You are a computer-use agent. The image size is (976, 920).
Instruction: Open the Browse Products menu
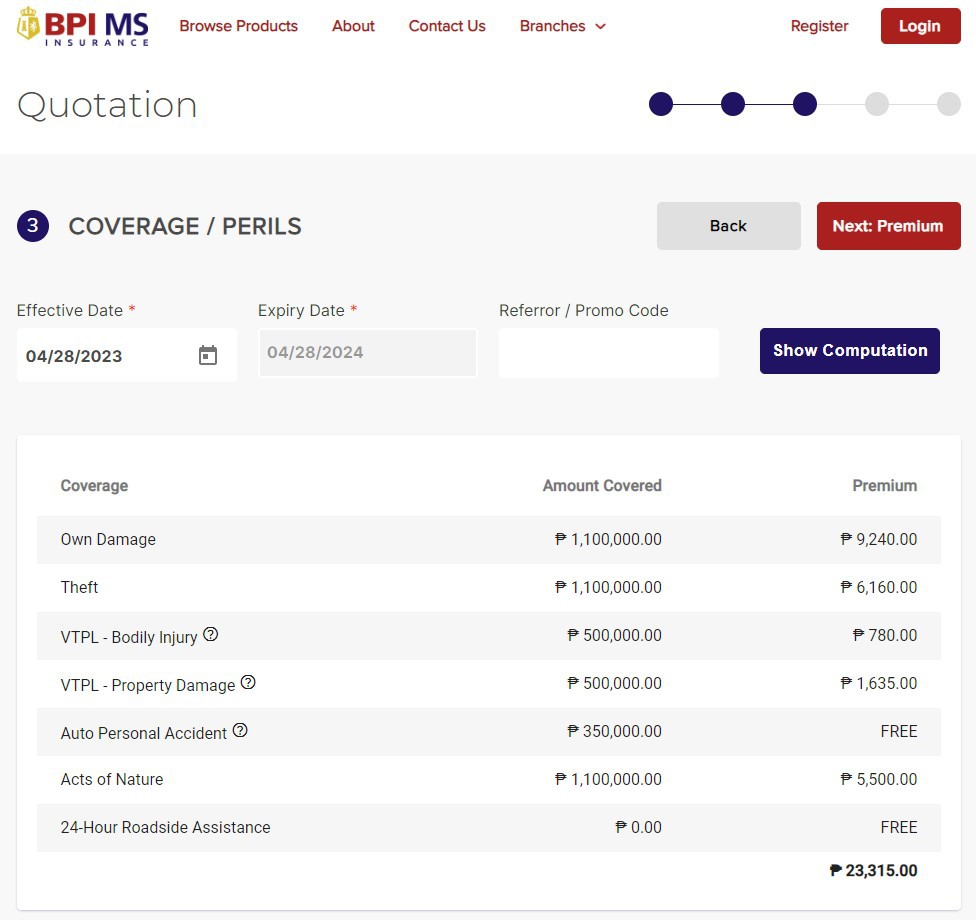click(x=239, y=26)
